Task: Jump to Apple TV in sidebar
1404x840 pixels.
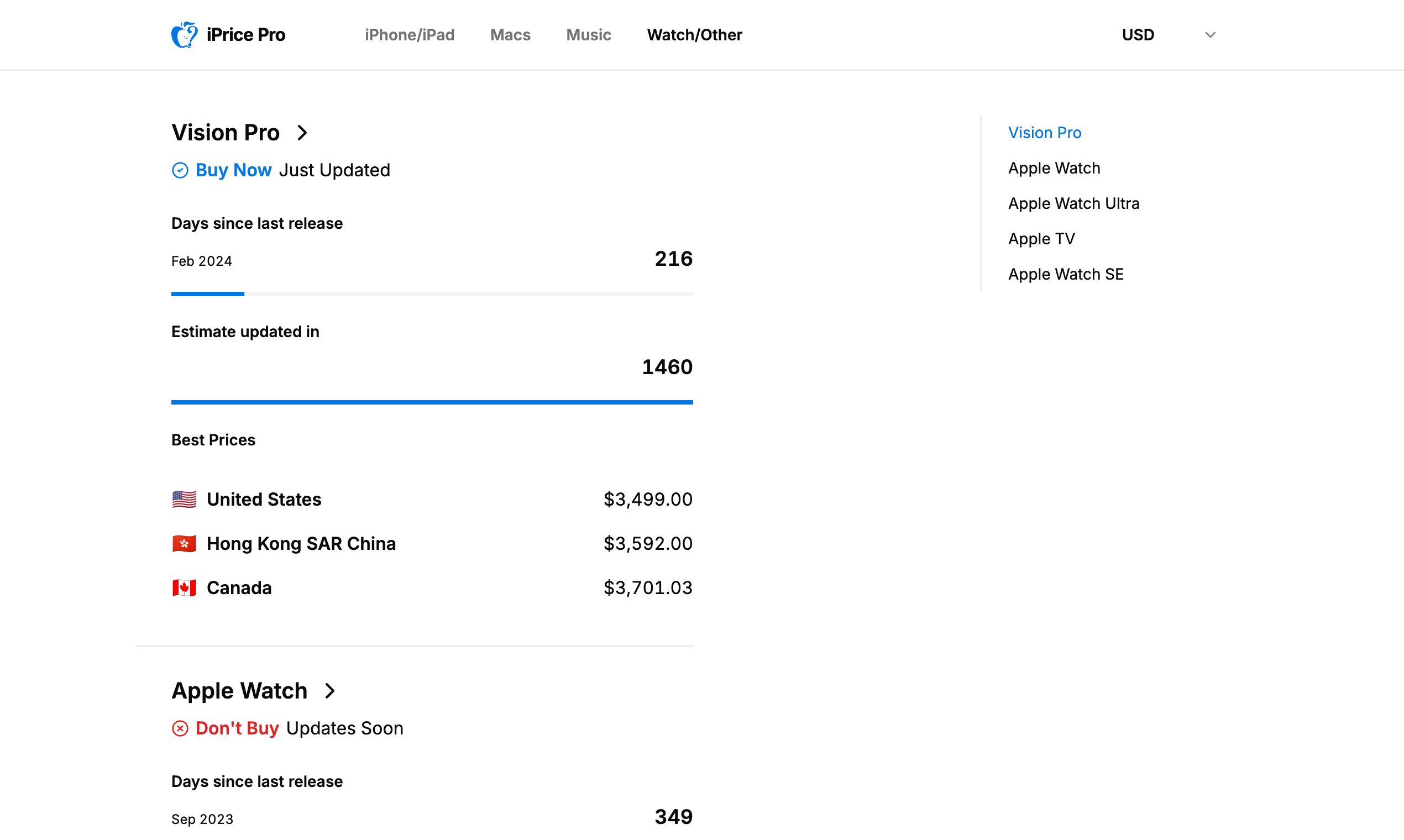Action: tap(1041, 239)
